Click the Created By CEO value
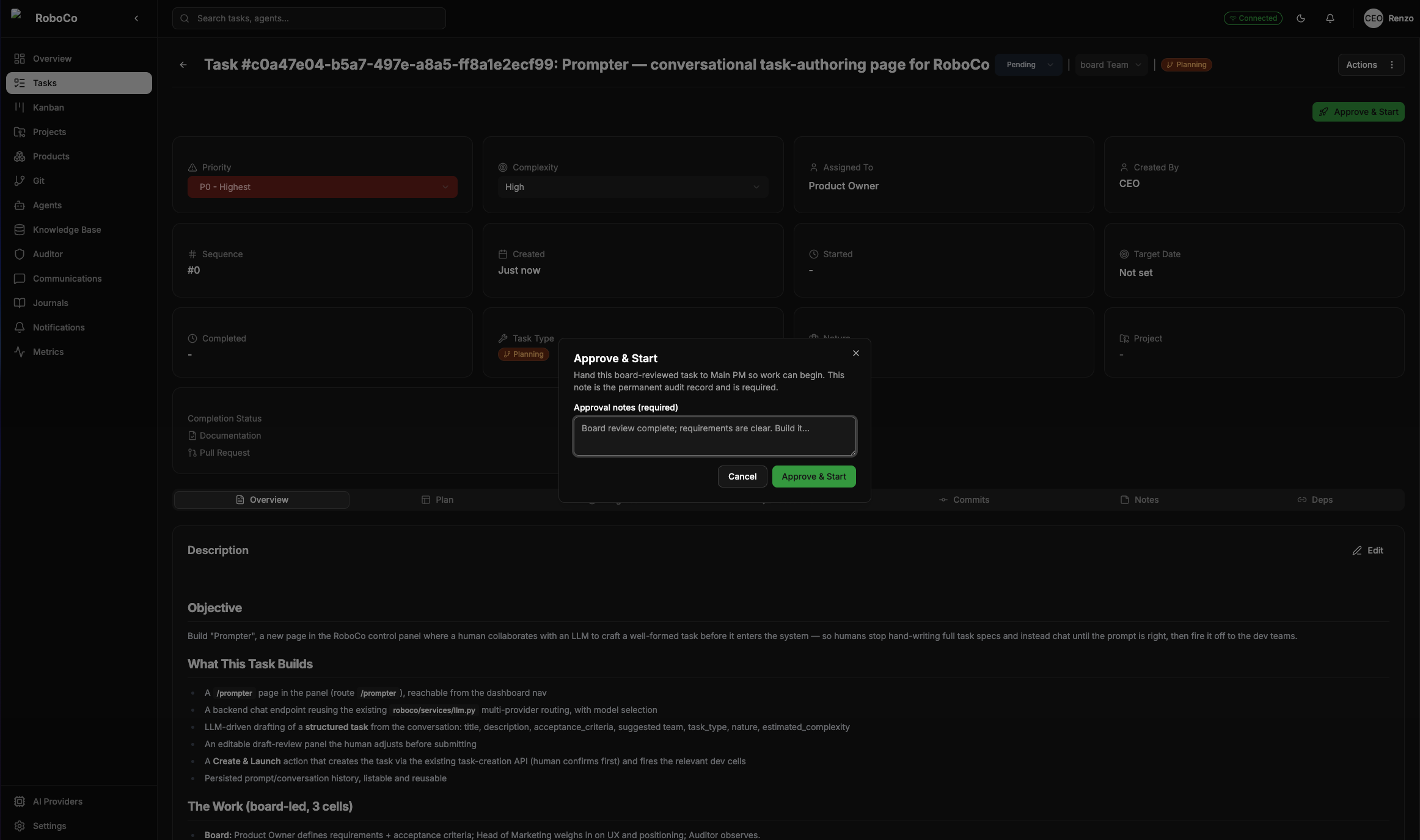The height and width of the screenshot is (840, 1420). click(1129, 183)
